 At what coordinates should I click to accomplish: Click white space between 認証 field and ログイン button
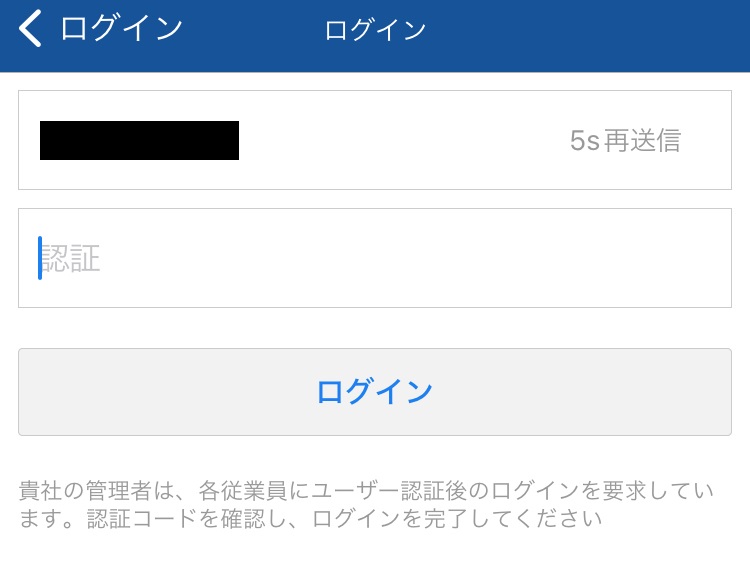pos(375,328)
